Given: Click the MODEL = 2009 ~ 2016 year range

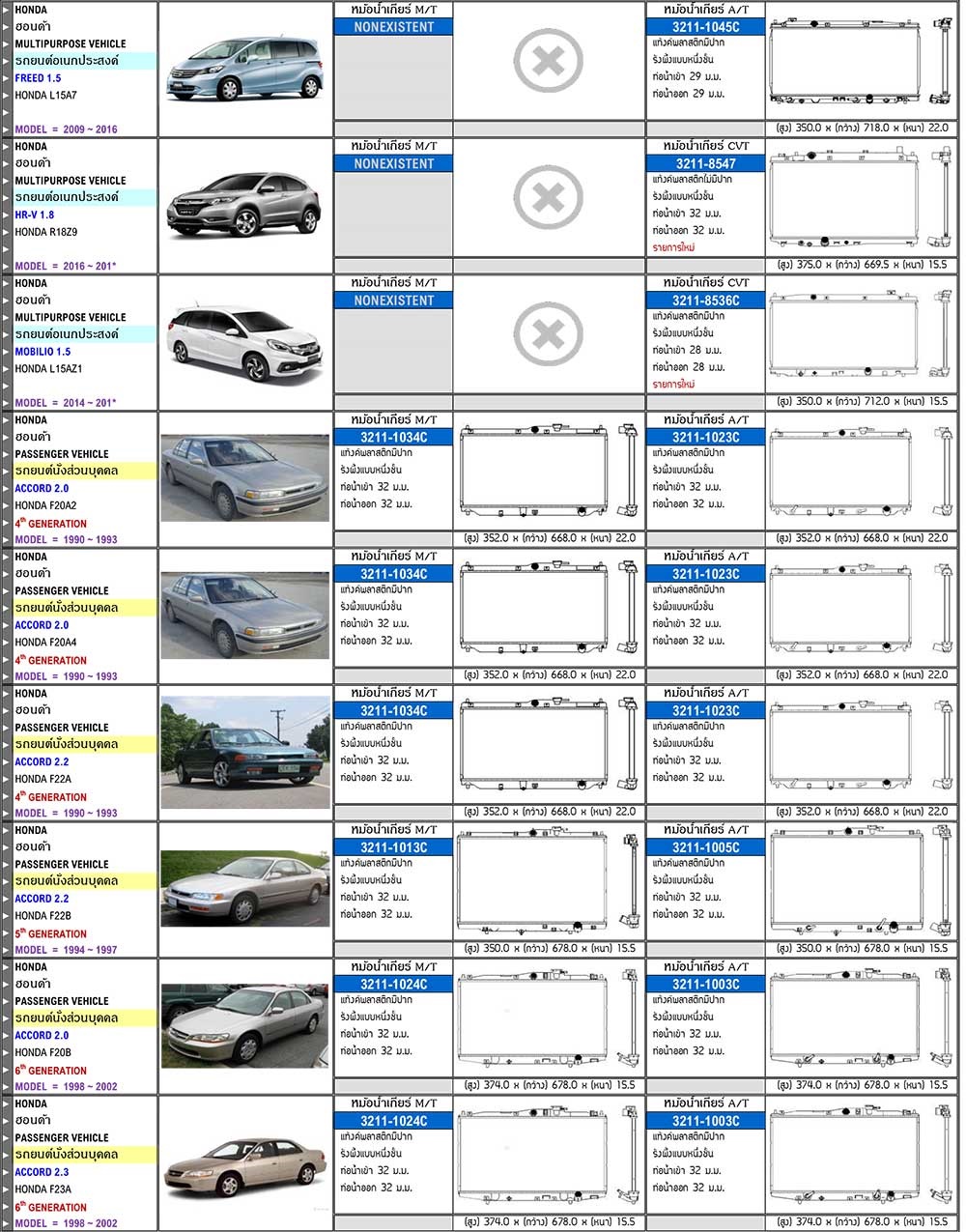Looking at the screenshot, I should pyautogui.click(x=67, y=129).
